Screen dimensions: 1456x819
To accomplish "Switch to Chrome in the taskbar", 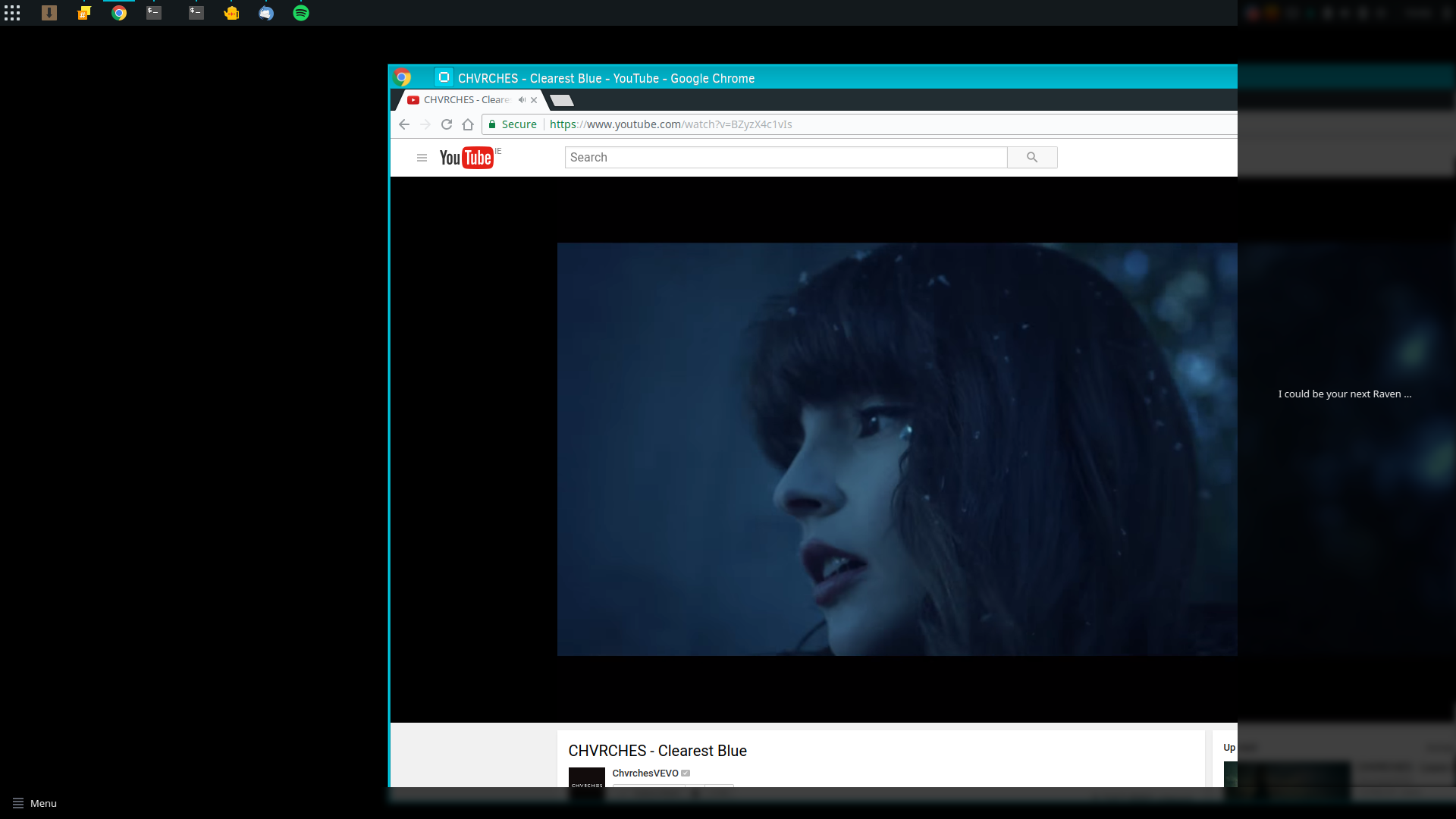I will (119, 13).
